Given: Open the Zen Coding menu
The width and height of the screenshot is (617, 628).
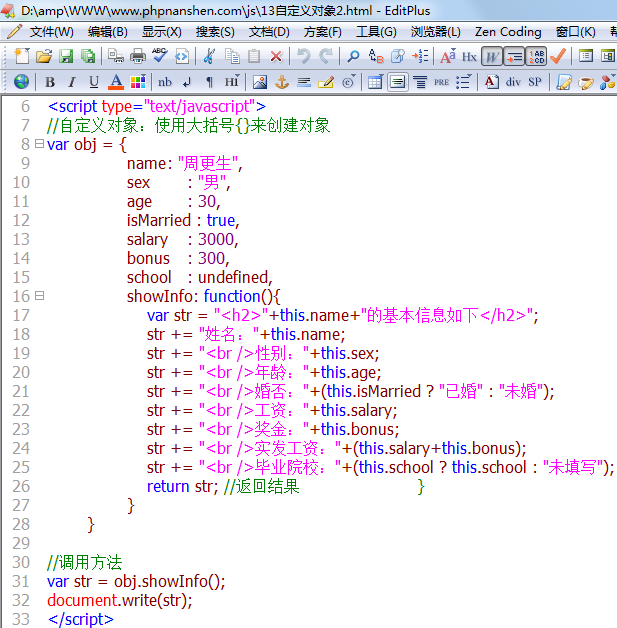Looking at the screenshot, I should tap(508, 32).
